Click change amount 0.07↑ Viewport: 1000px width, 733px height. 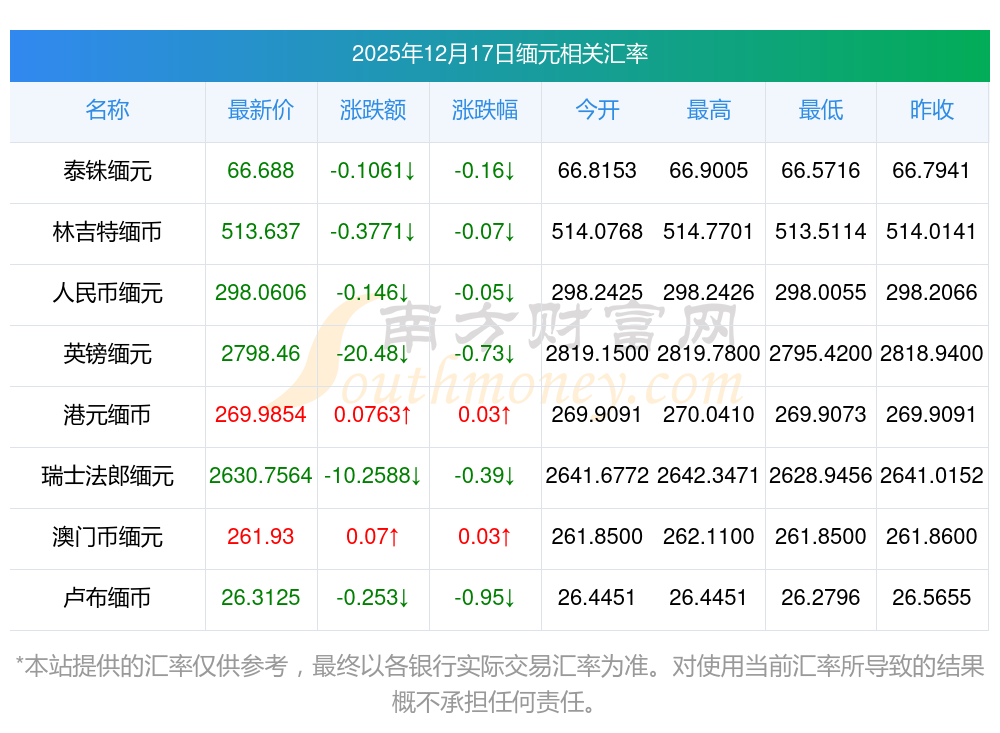(x=372, y=536)
